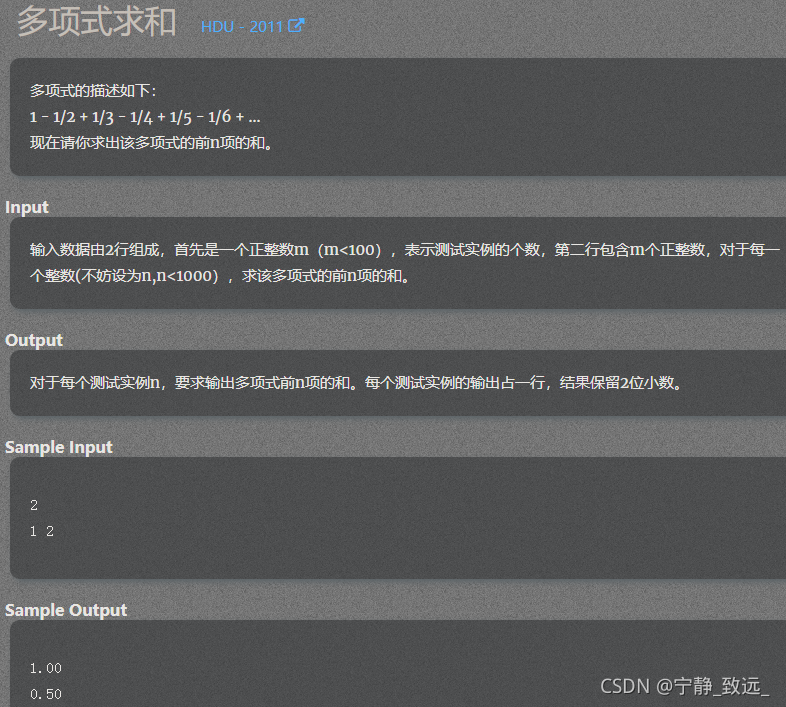The image size is (786, 707).
Task: Click the Output section heading
Action: click(x=34, y=340)
